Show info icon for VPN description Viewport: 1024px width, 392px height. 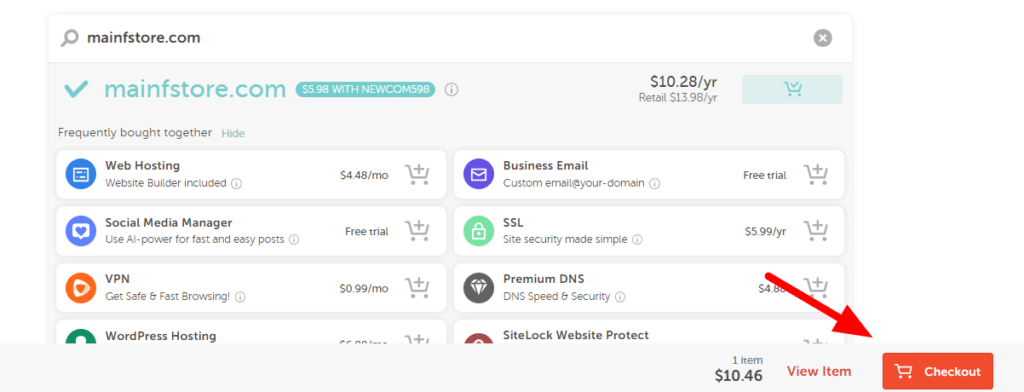(x=240, y=297)
